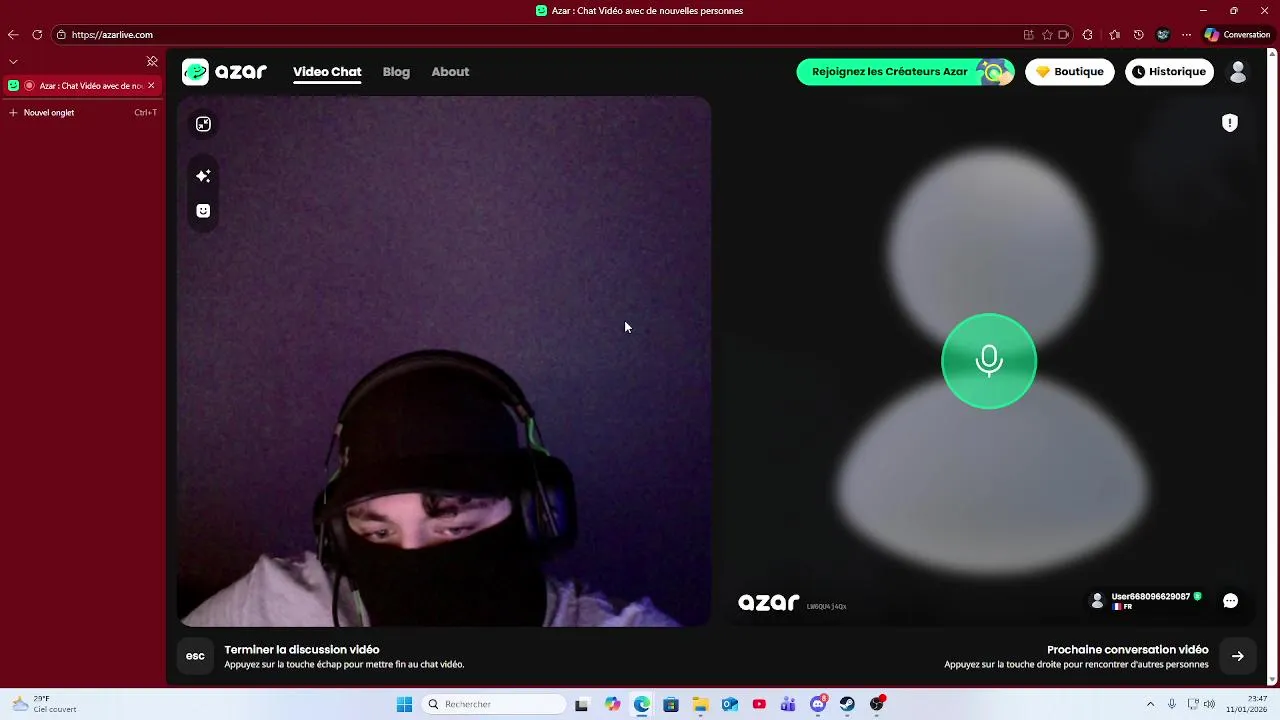Open the Video Chat tab
The height and width of the screenshot is (720, 1280).
(327, 72)
